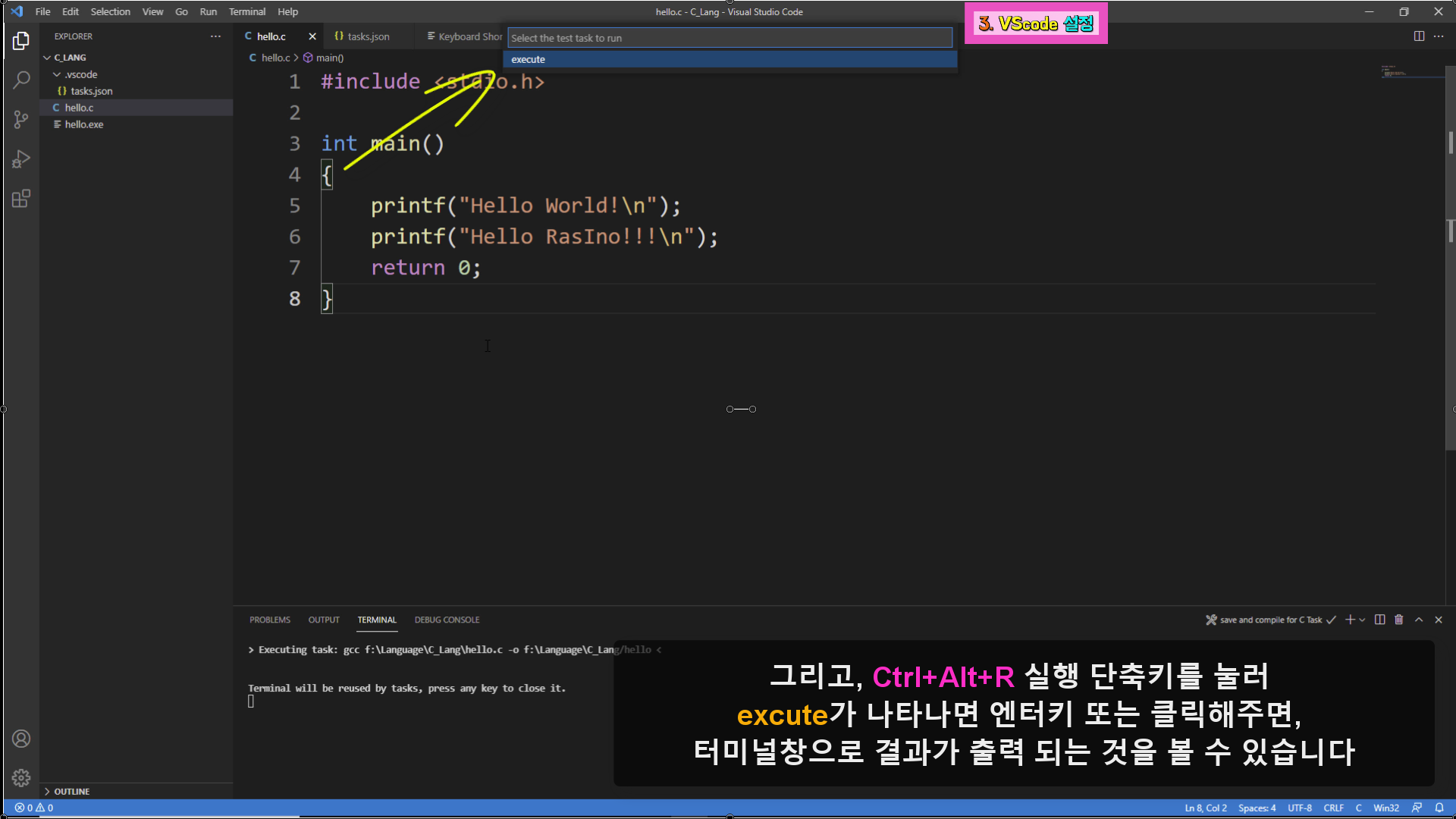Click the notifications bell in status bar
1456x819 pixels.
tap(1439, 808)
